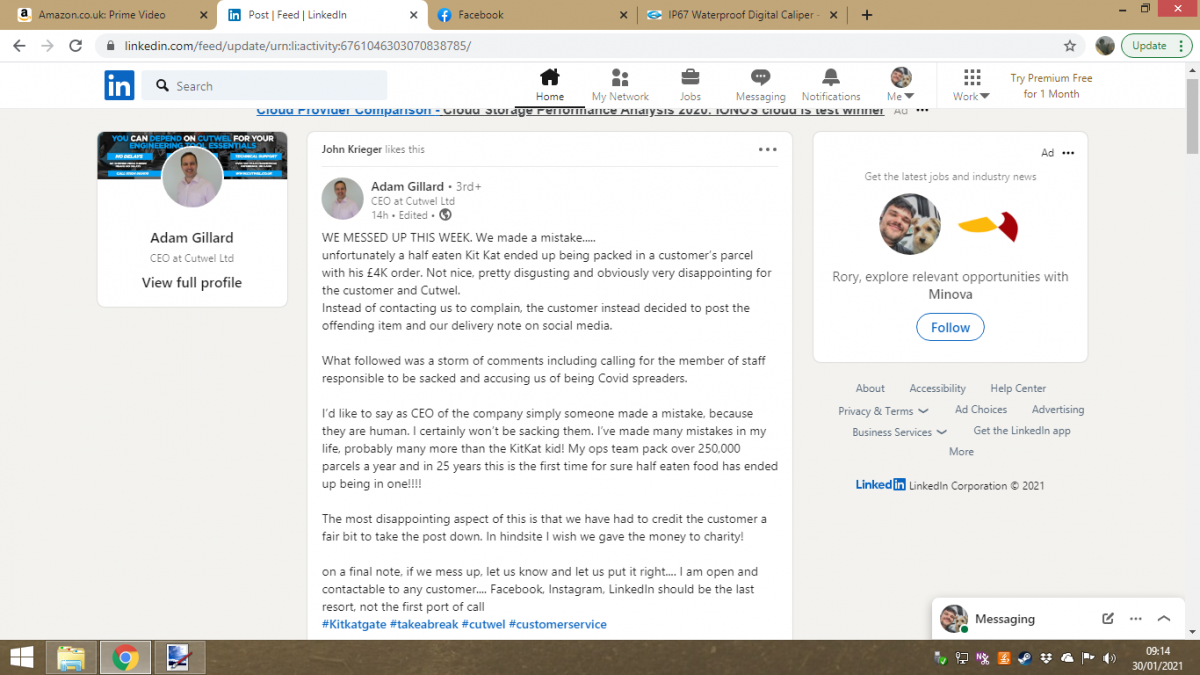Expand the Messaging panel chevron

pyautogui.click(x=1164, y=619)
